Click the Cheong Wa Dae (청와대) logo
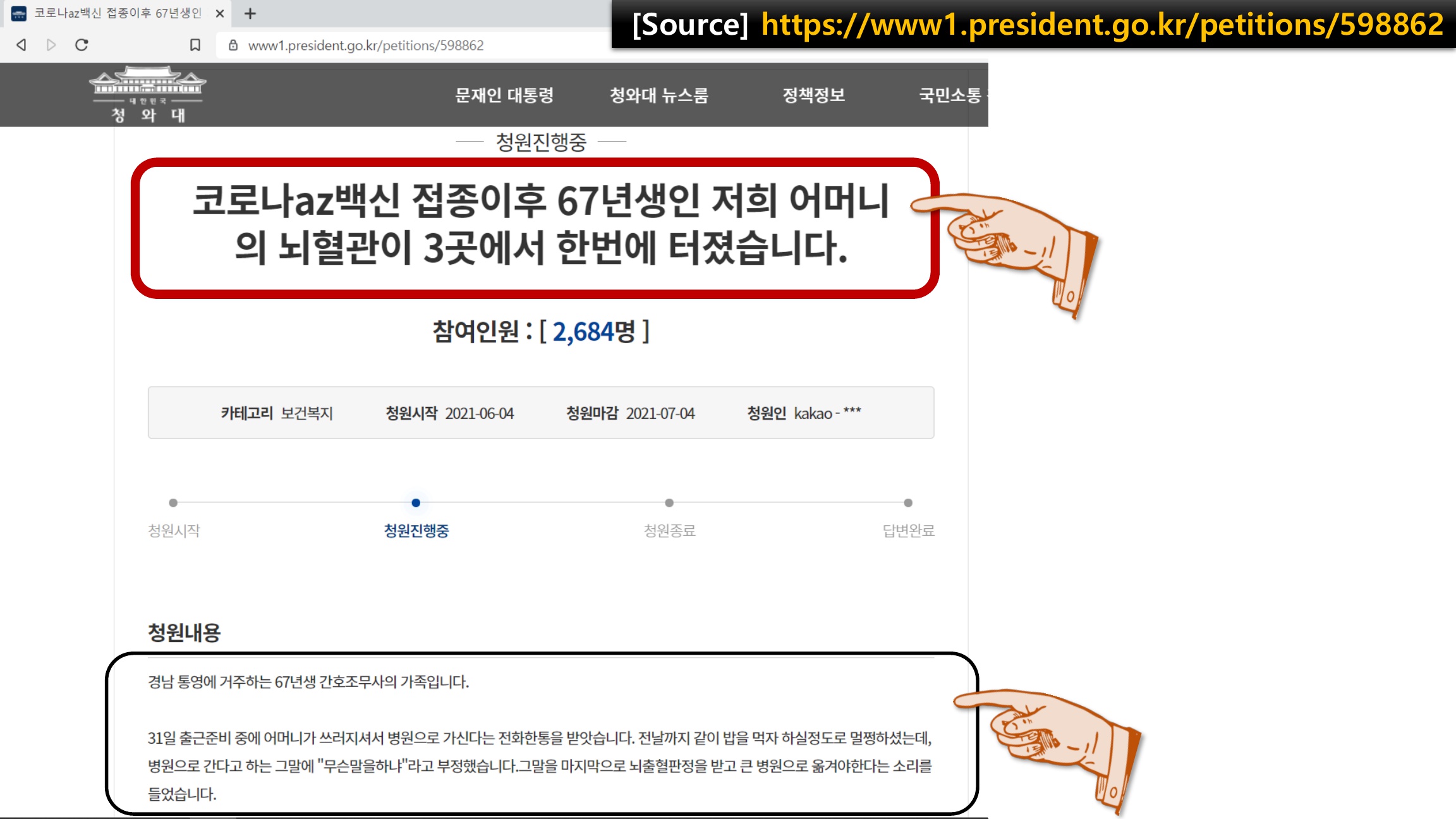The width and height of the screenshot is (1456, 819). pyautogui.click(x=148, y=95)
